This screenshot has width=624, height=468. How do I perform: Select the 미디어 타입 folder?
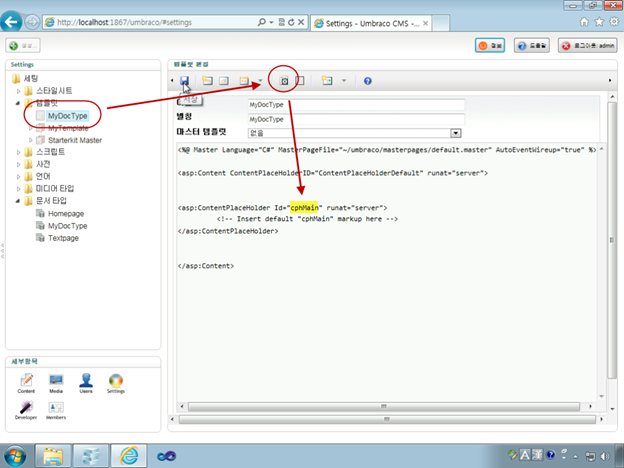pyautogui.click(x=55, y=189)
